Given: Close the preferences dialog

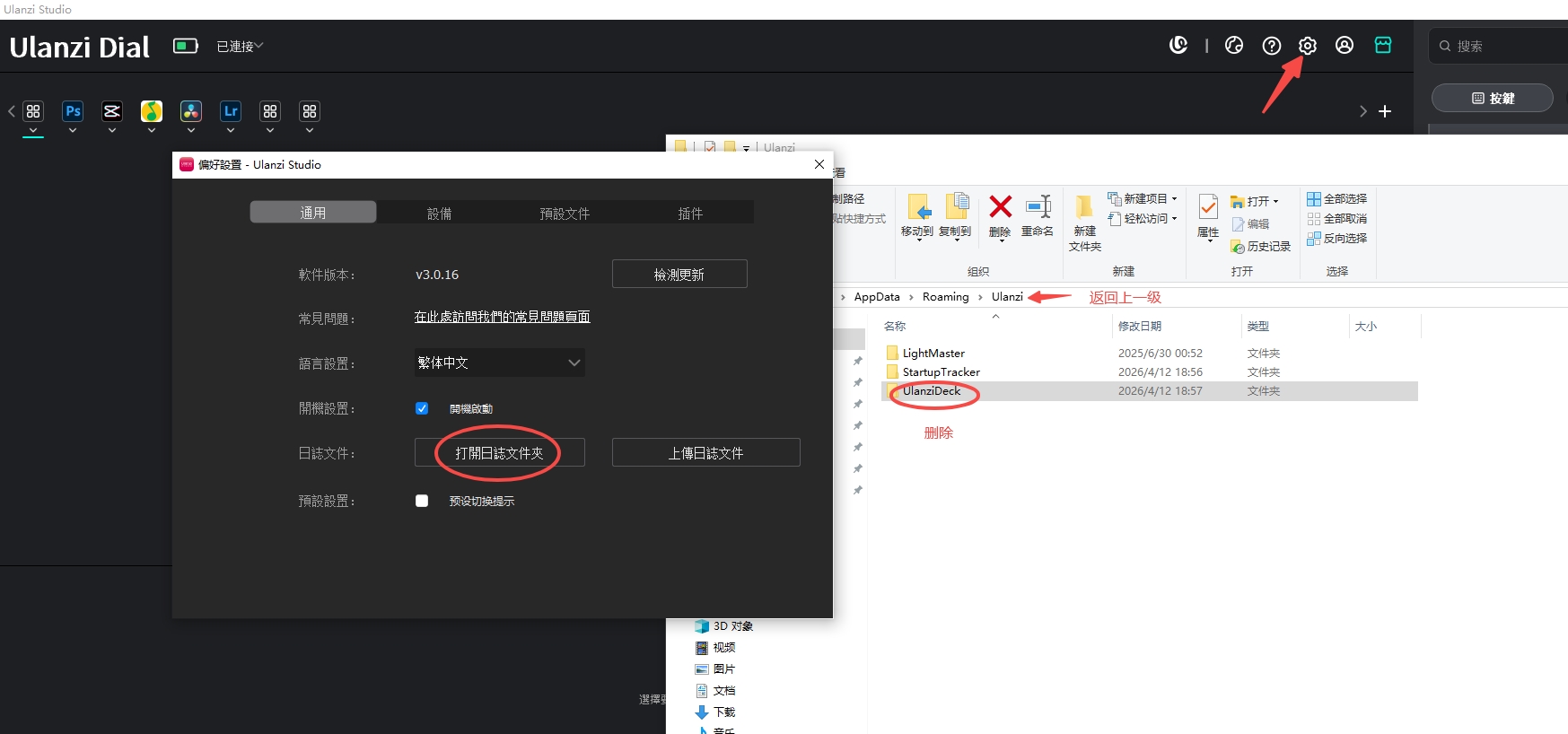Looking at the screenshot, I should [819, 164].
